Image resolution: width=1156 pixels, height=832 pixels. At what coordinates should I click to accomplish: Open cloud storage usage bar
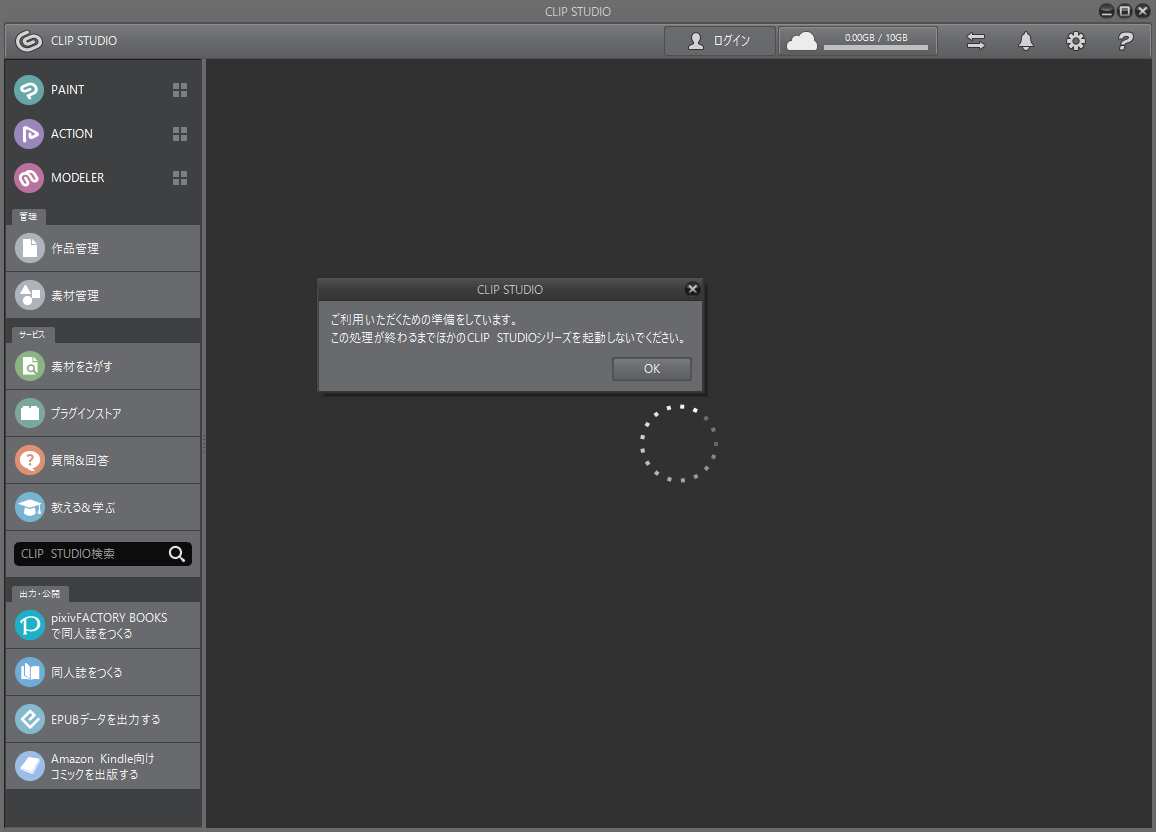coord(857,41)
